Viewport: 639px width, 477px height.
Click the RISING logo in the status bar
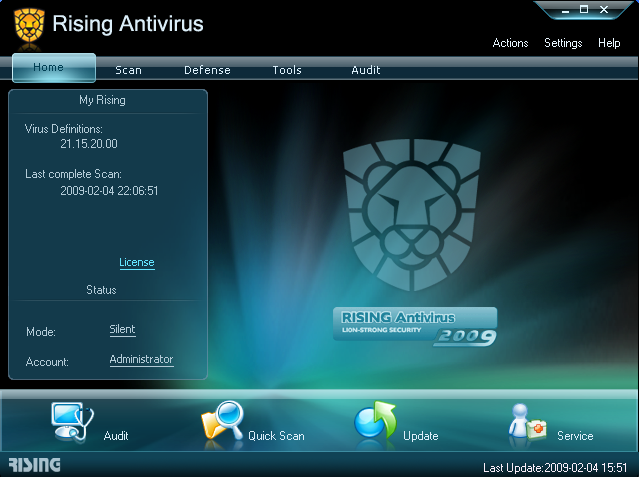coord(35,465)
